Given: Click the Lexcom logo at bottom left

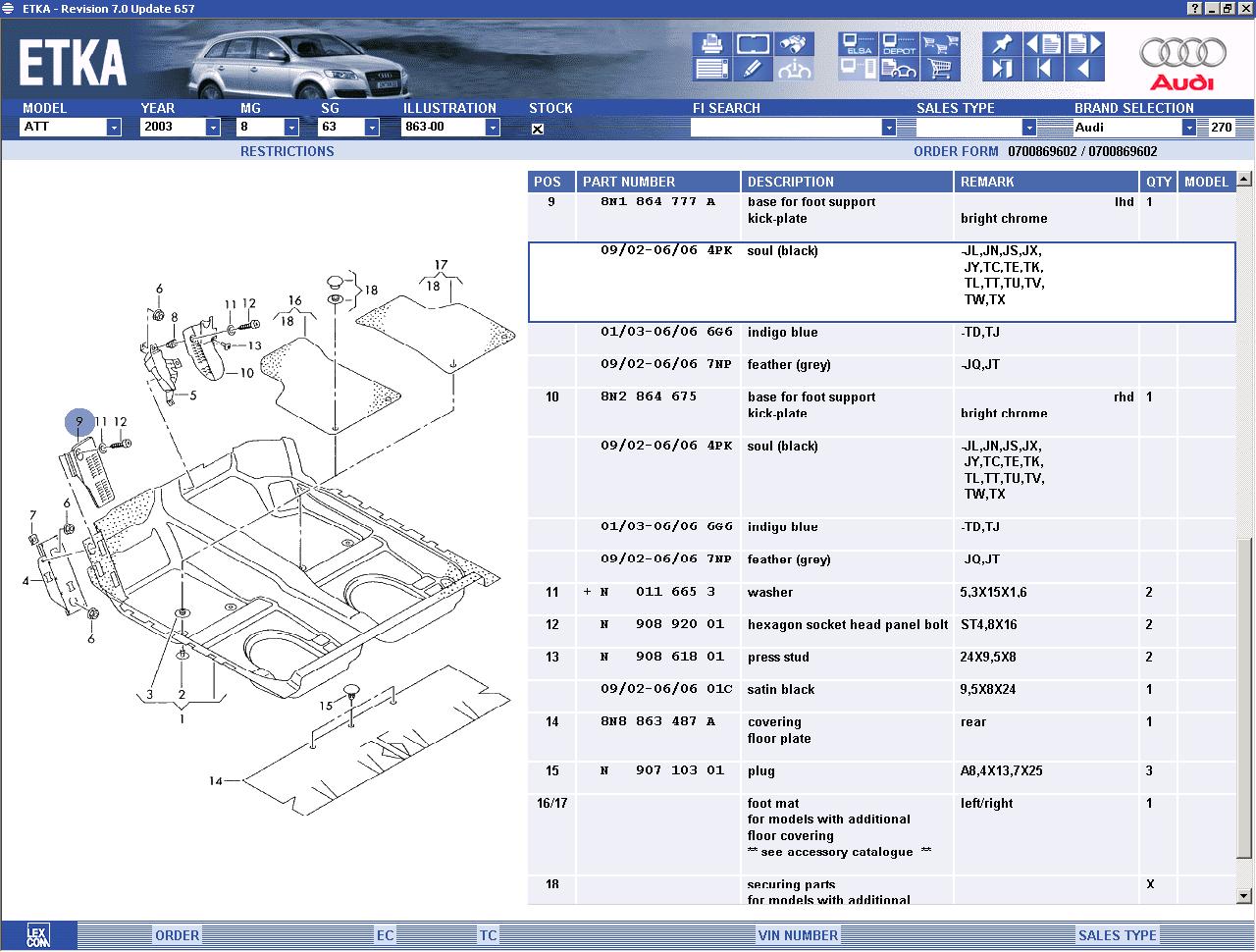Looking at the screenshot, I should pyautogui.click(x=37, y=934).
